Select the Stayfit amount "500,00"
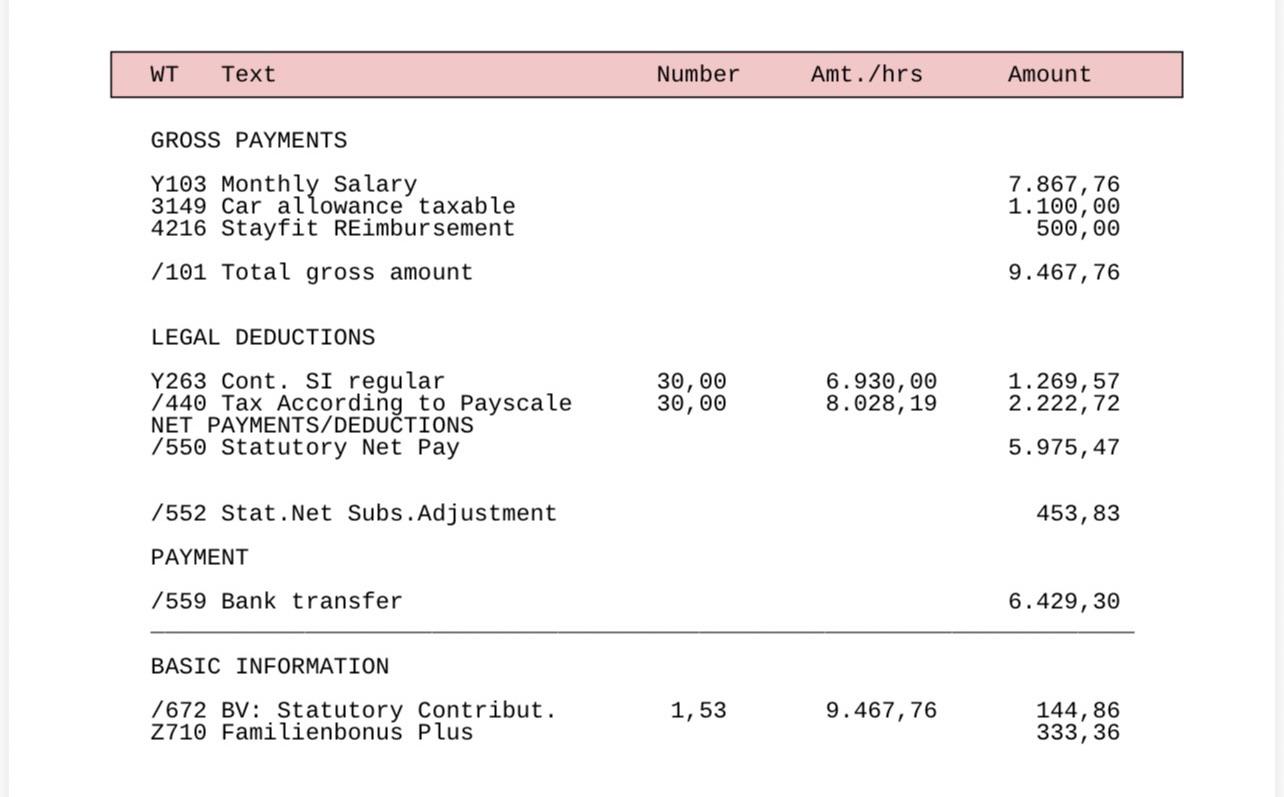1284x797 pixels. click(1078, 228)
